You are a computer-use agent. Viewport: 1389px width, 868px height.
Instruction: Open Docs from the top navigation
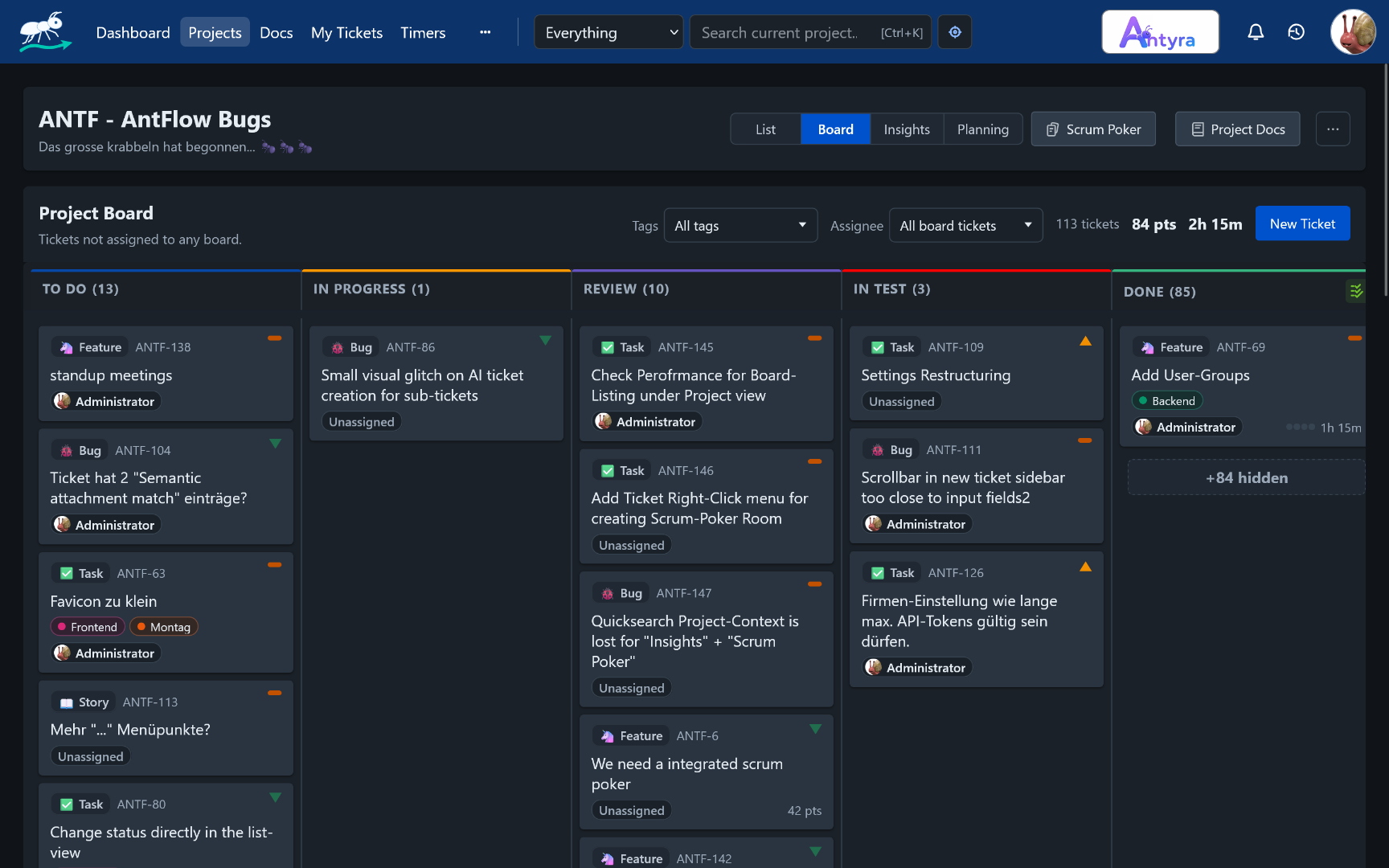276,32
